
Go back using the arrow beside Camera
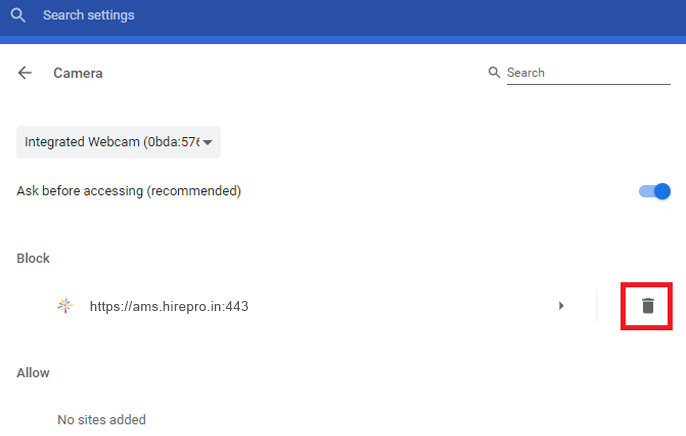click(x=25, y=73)
